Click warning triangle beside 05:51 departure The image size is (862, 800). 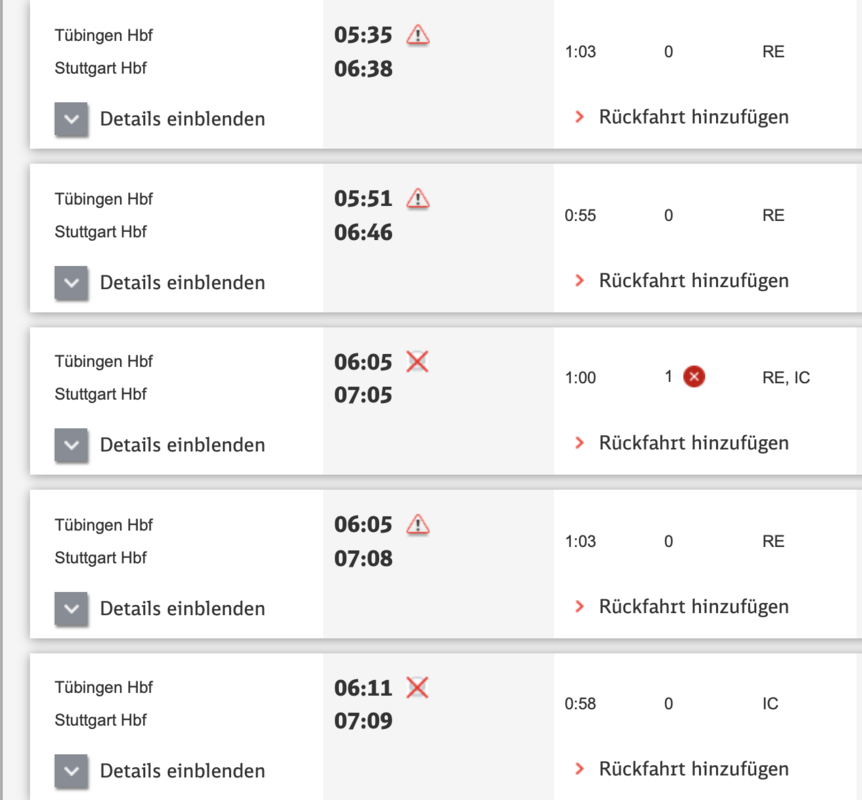click(418, 198)
